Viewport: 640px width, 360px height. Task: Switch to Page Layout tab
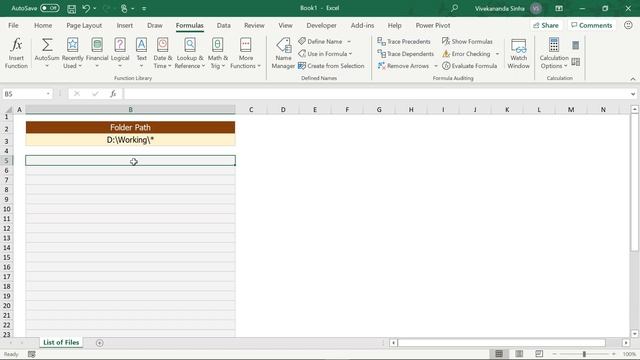click(84, 25)
